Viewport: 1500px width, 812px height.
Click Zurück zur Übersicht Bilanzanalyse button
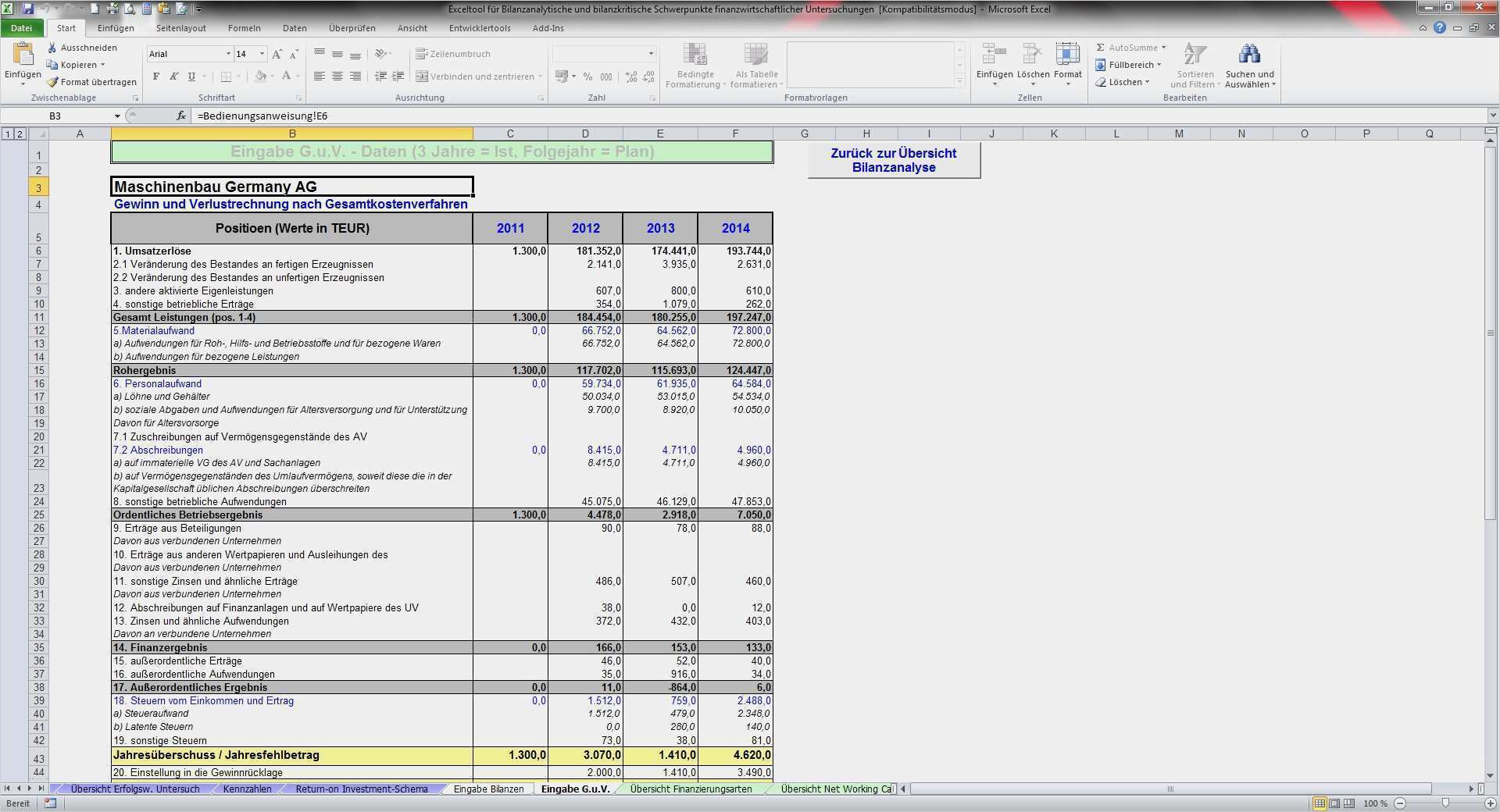click(893, 160)
